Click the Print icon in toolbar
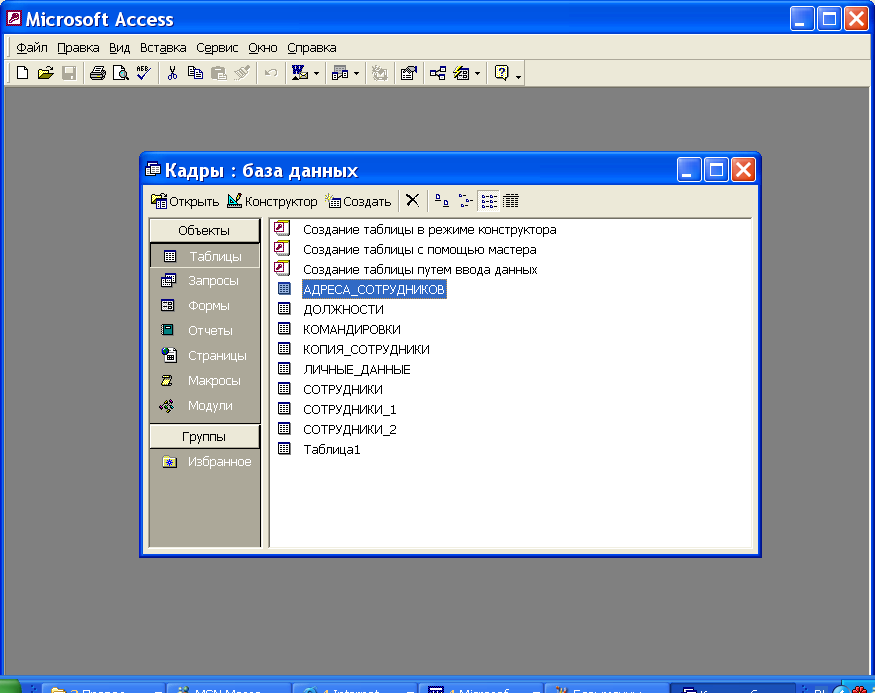This screenshot has height=693, width=875. pyautogui.click(x=98, y=73)
